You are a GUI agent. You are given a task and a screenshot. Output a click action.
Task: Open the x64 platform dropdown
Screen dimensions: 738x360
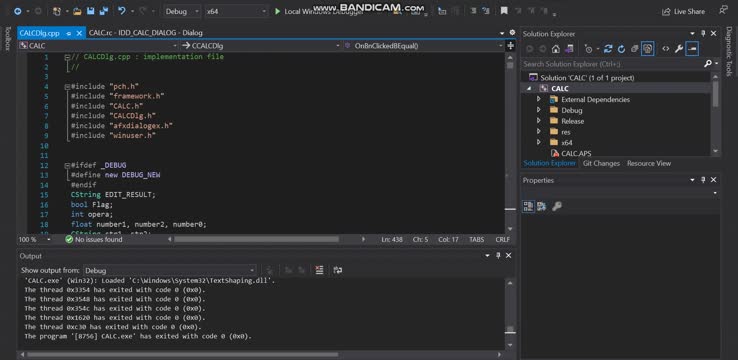click(x=237, y=11)
